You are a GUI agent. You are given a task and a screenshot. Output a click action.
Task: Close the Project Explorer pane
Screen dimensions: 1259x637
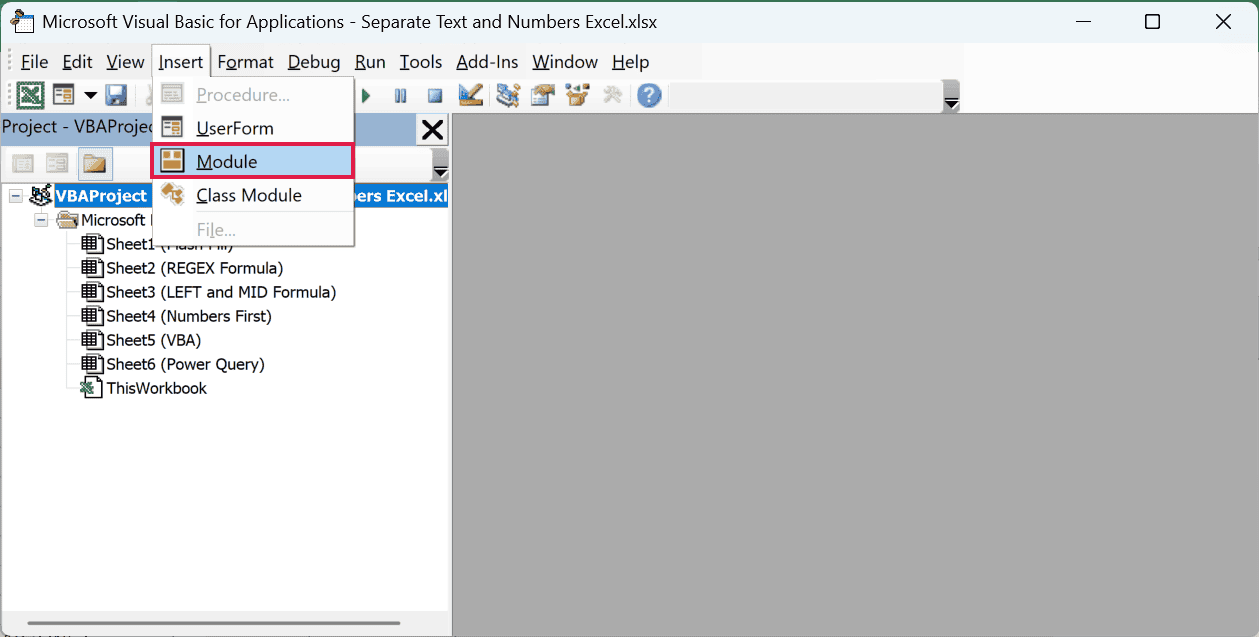432,129
